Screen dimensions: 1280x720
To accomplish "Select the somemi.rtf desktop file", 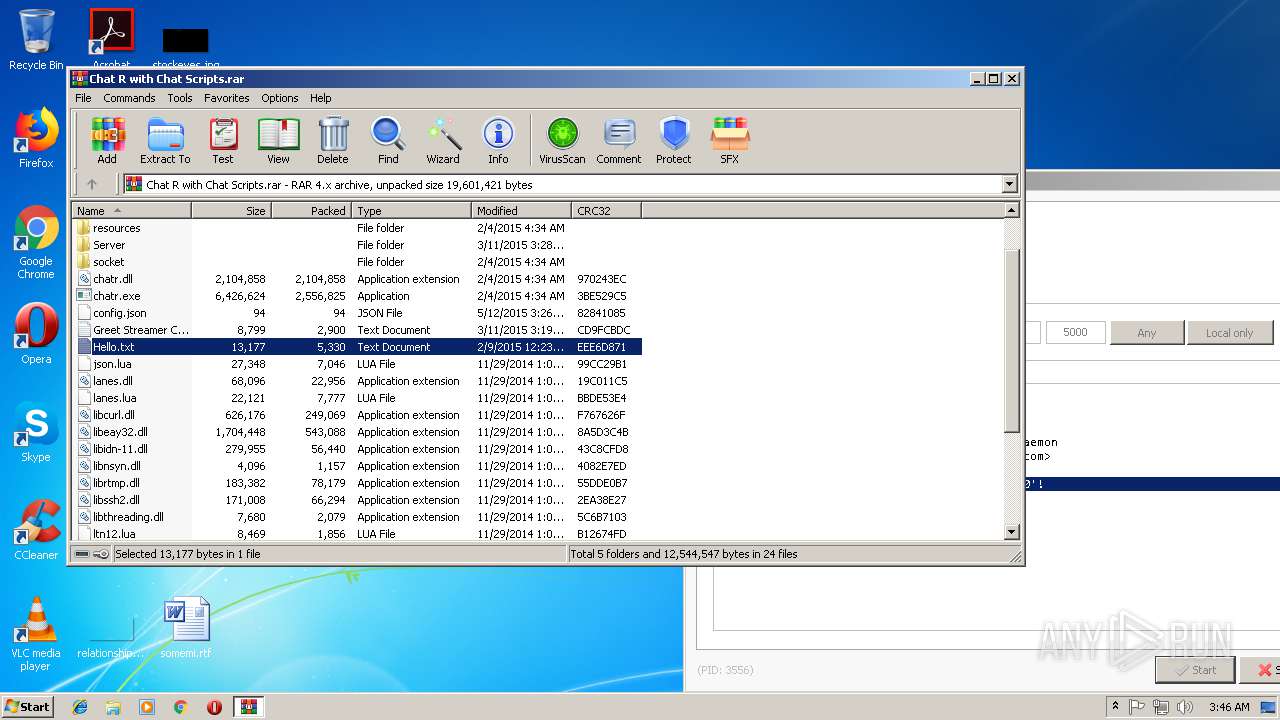I will 187,628.
